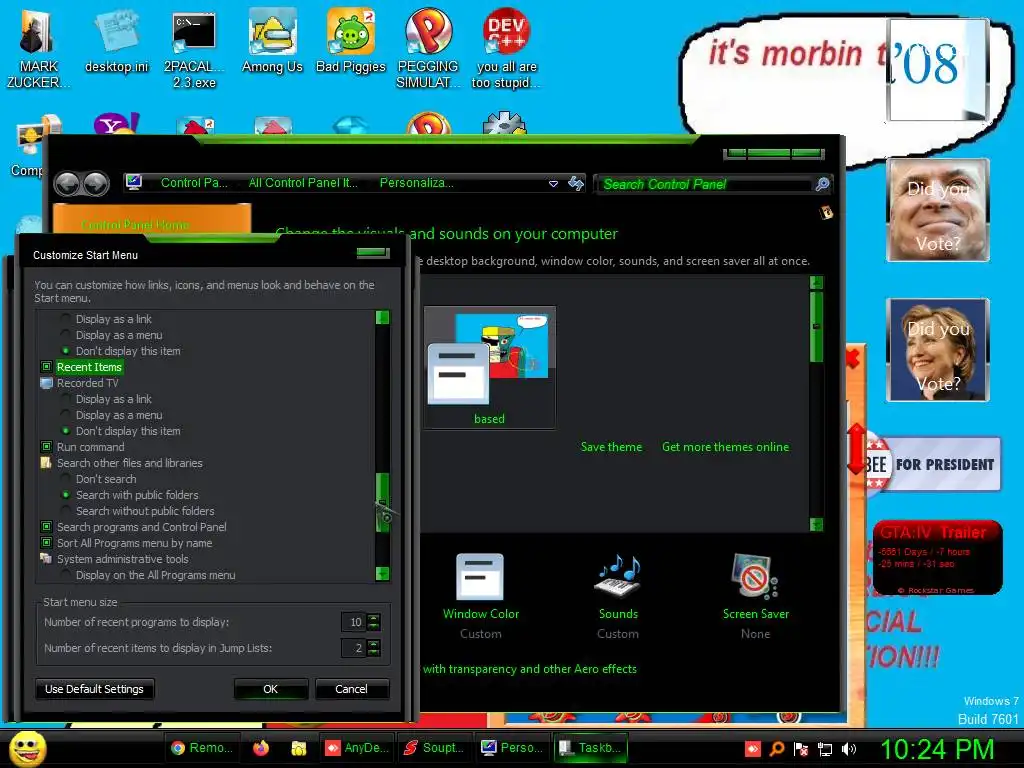Viewport: 1024px width, 768px height.
Task: Click the Forward arrow in Control Panel
Action: (96, 184)
